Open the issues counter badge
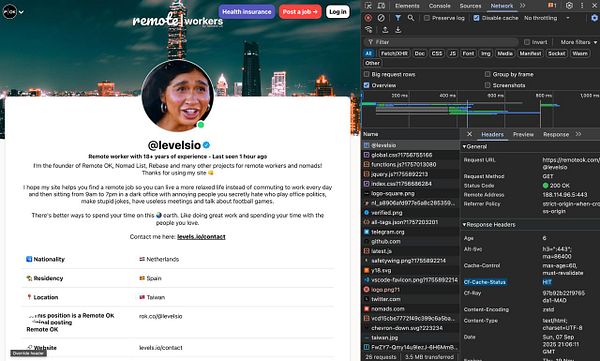The height and width of the screenshot is (361, 600). pyautogui.click(x=552, y=5)
